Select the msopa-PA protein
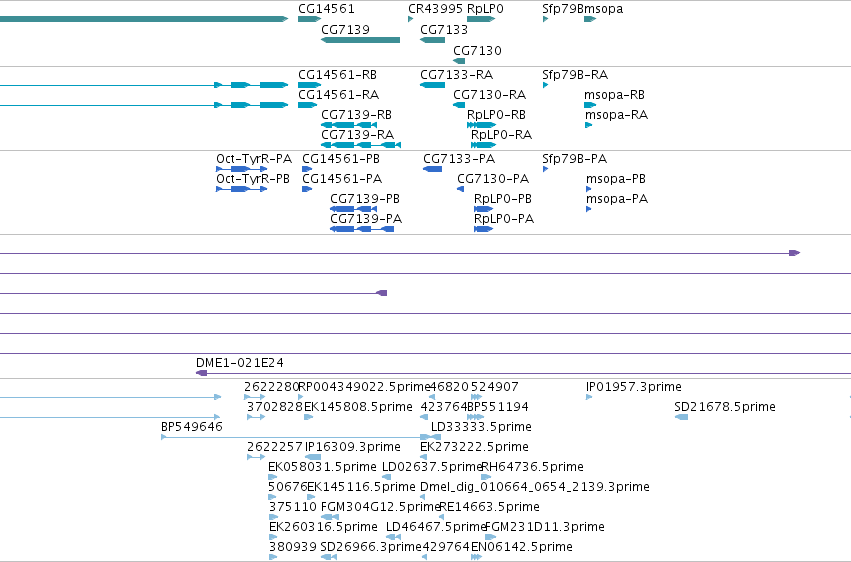The image size is (851, 562). 617,199
